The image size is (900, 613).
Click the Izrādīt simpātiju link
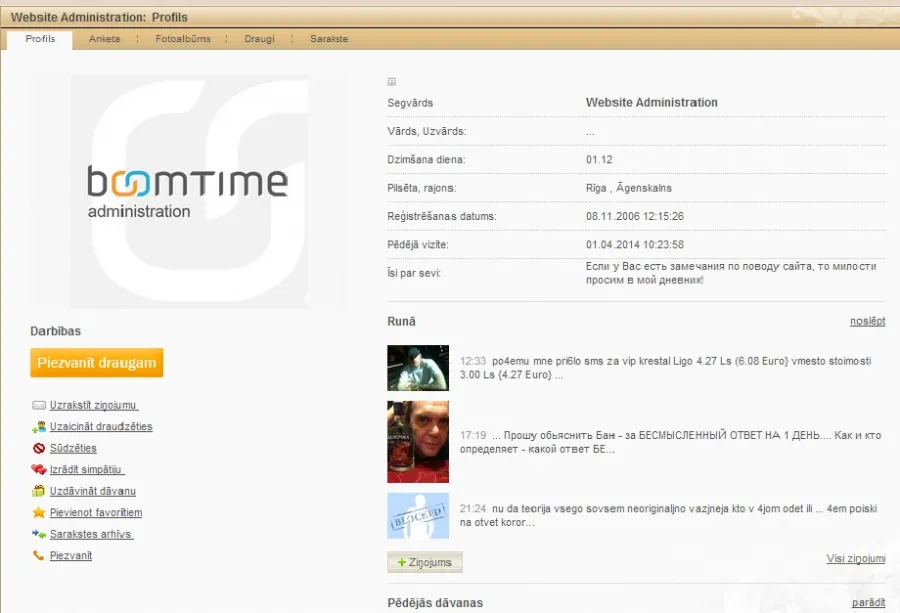click(x=87, y=470)
